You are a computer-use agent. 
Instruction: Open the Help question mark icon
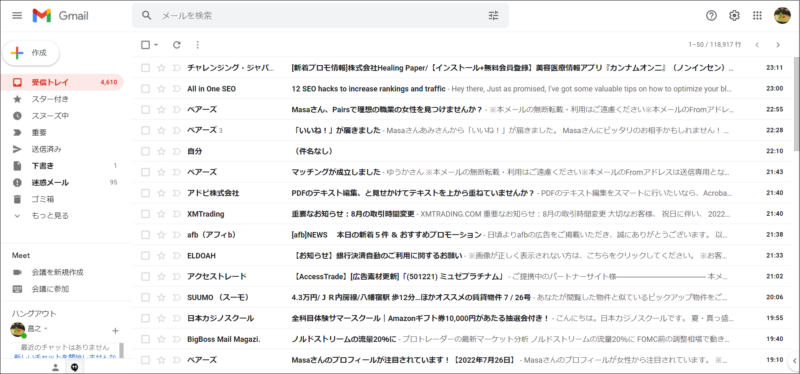point(711,15)
